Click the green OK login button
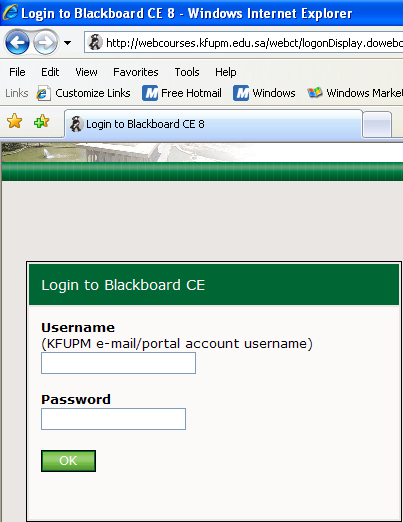Screen dimensions: 403x522 point(68,461)
